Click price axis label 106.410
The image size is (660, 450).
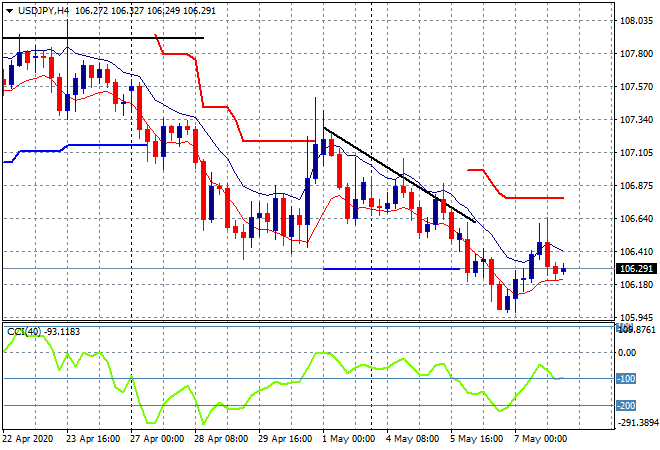pyautogui.click(x=636, y=252)
